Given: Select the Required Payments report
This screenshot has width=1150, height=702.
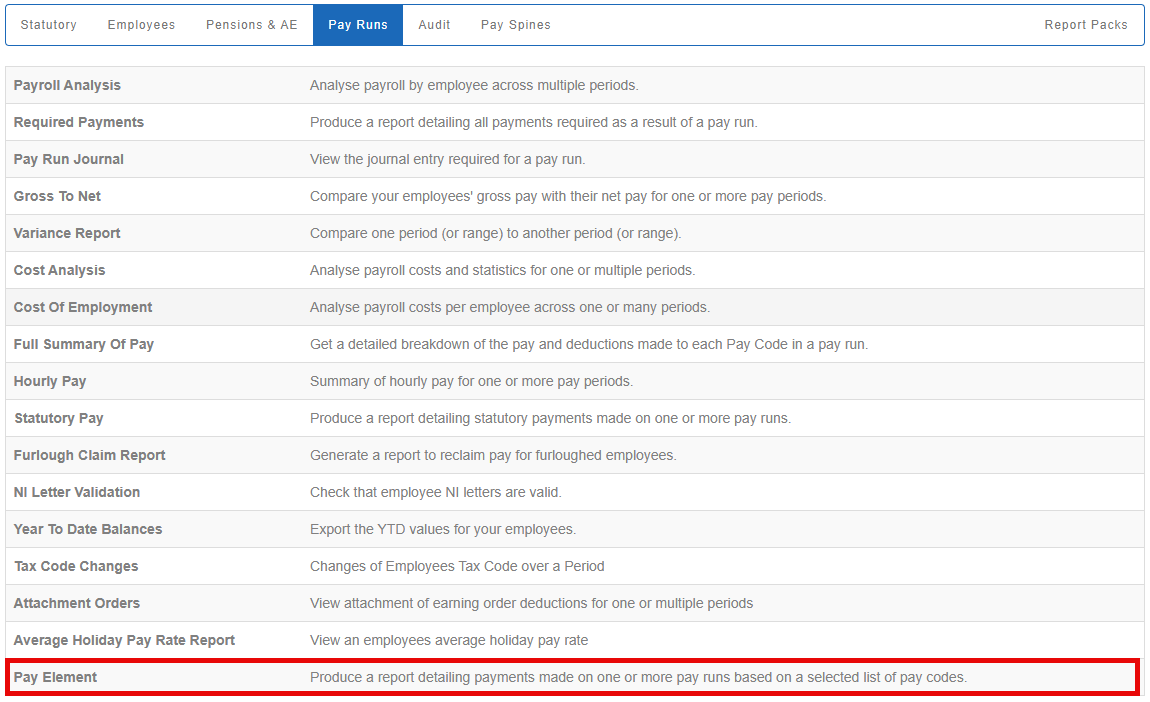Looking at the screenshot, I should 79,122.
